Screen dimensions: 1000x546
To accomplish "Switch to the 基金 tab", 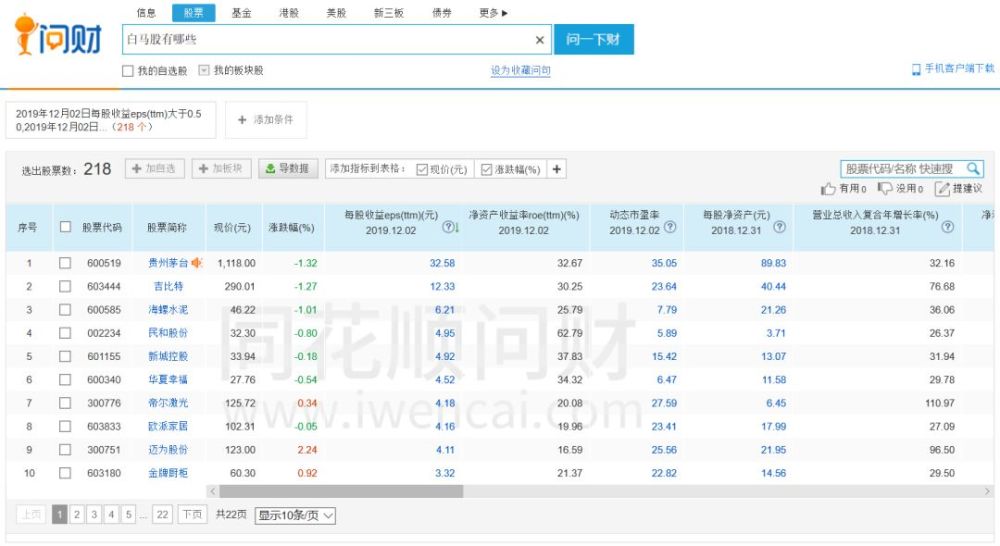I will pos(241,13).
